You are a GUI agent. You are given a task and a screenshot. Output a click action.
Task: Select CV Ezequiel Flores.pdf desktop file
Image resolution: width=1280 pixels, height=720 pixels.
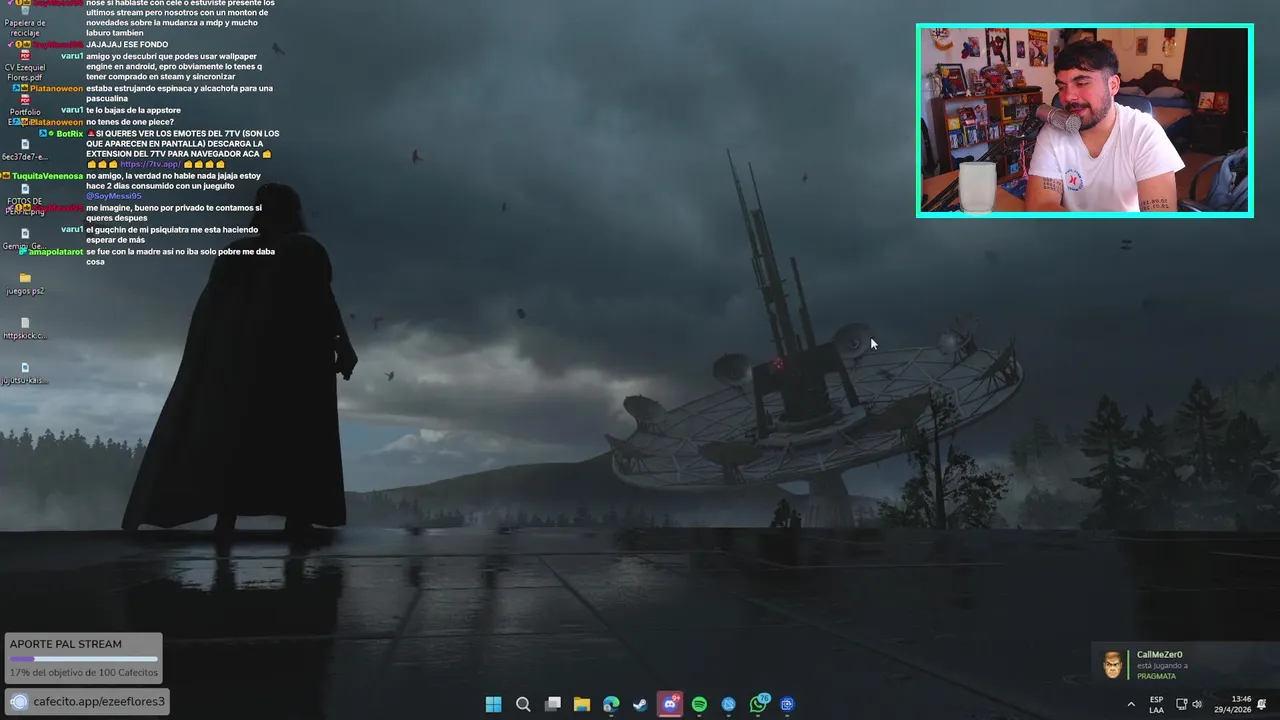pyautogui.click(x=25, y=65)
